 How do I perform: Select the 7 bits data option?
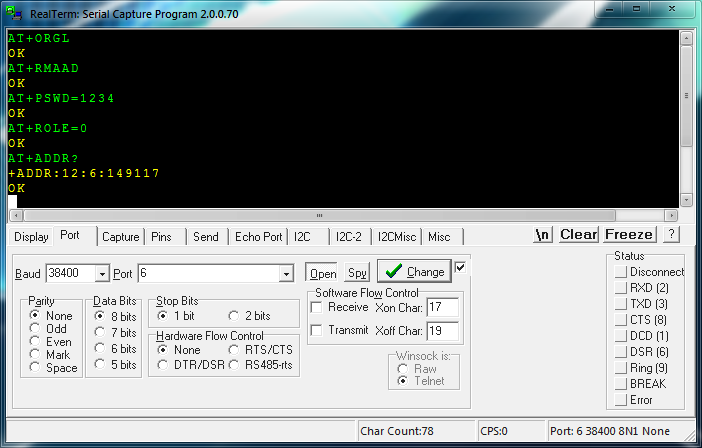100,332
